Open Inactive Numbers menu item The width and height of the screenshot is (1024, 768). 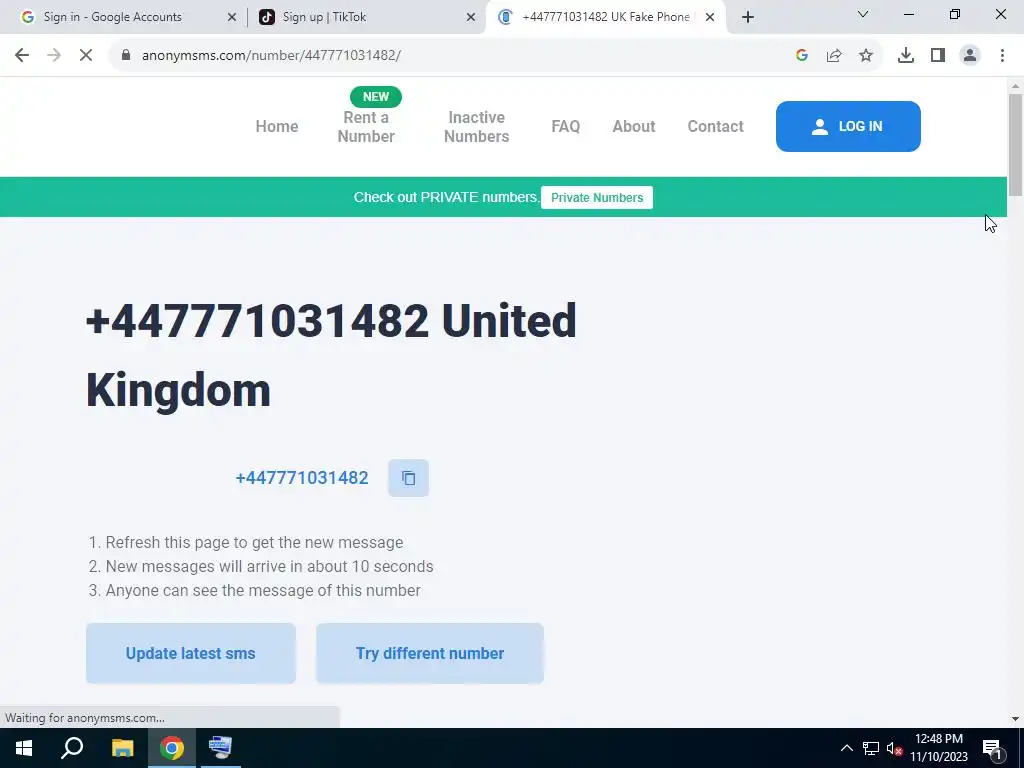[x=477, y=127]
